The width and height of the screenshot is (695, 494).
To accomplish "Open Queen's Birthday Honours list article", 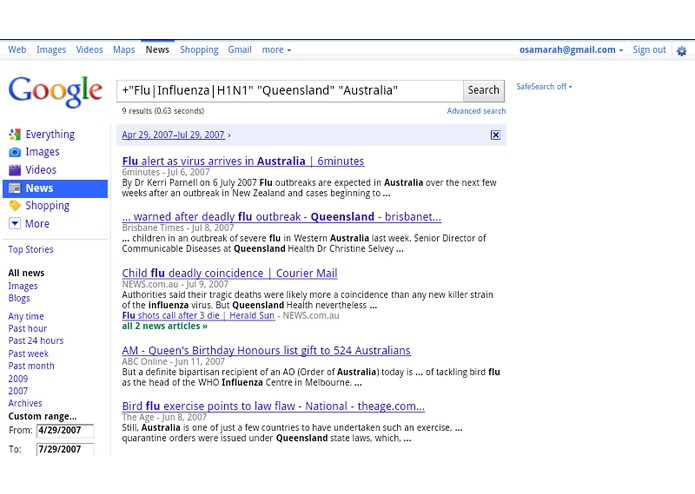I will (x=266, y=350).
